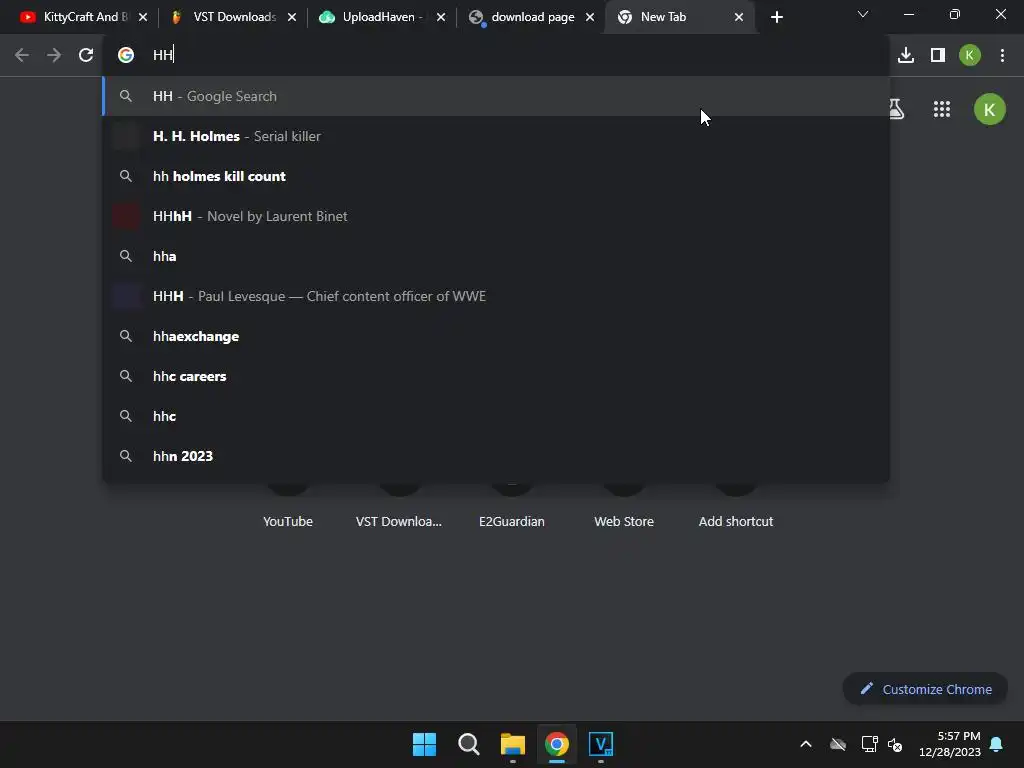Choose the HHhH novel suggestion

[496, 216]
